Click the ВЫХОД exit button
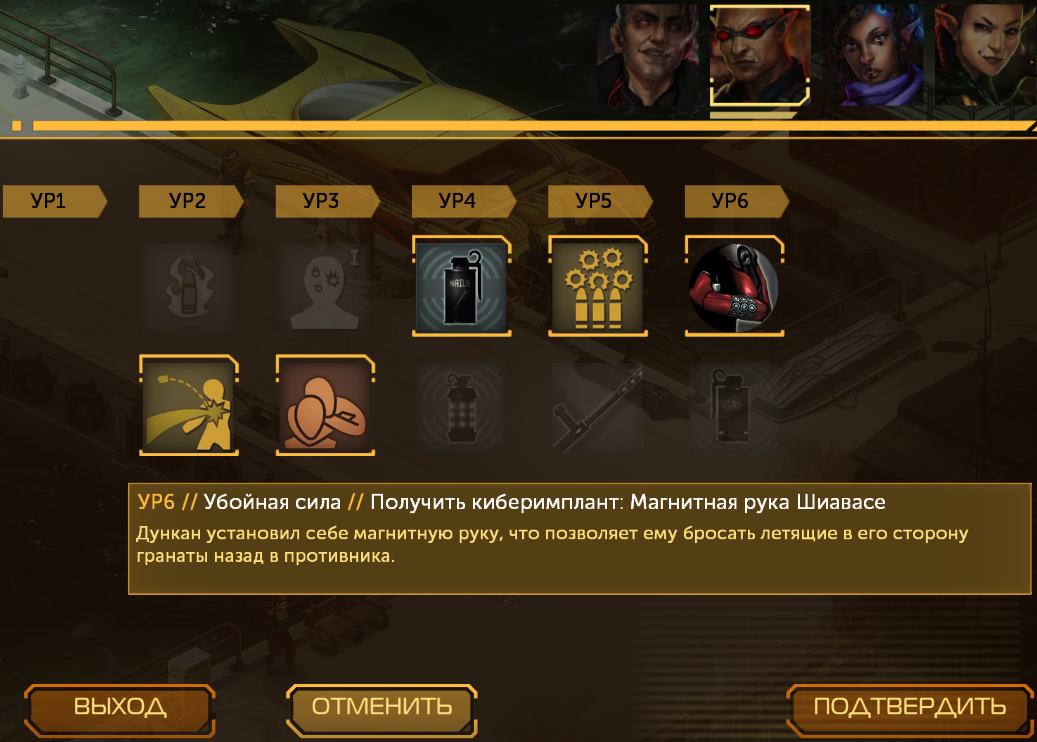The height and width of the screenshot is (742, 1037). coord(120,710)
